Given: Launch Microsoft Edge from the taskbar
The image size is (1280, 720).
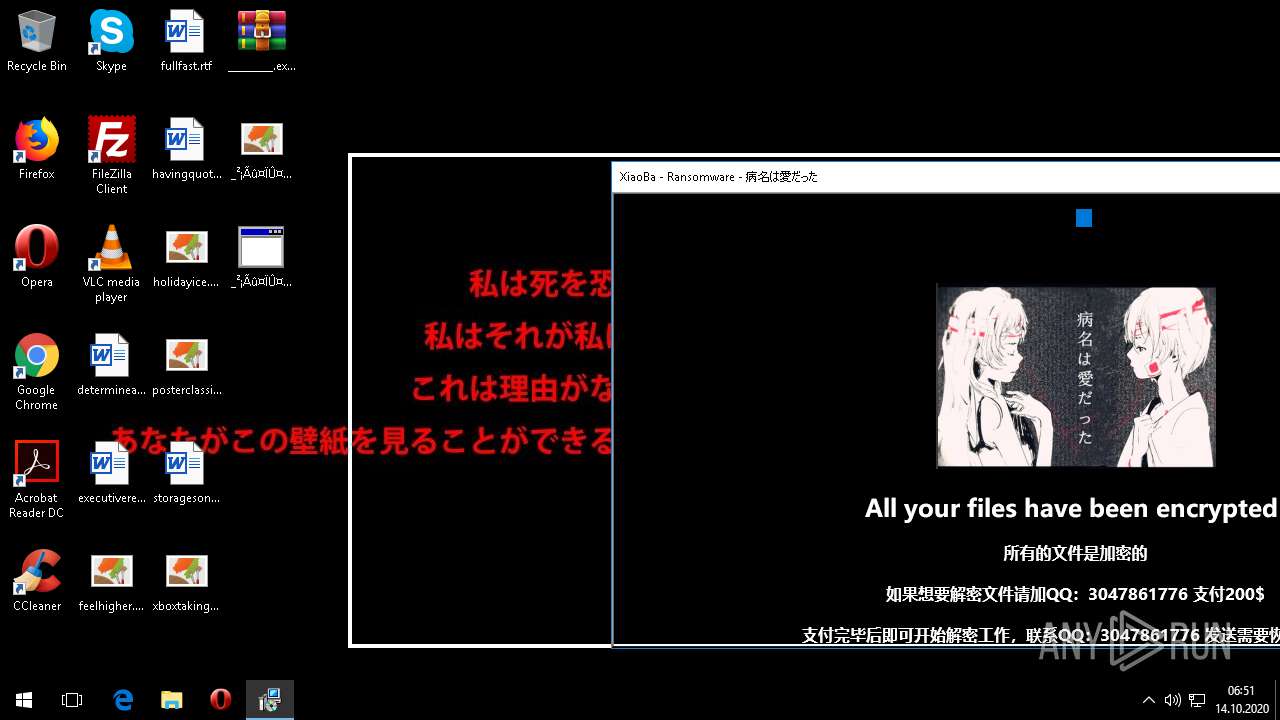Looking at the screenshot, I should click(x=123, y=700).
